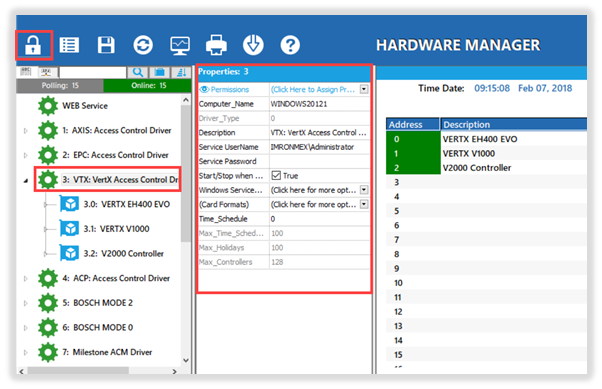Click the cube icon of 3.1 VERTX V1000
This screenshot has width=602, height=389.
pos(69,229)
